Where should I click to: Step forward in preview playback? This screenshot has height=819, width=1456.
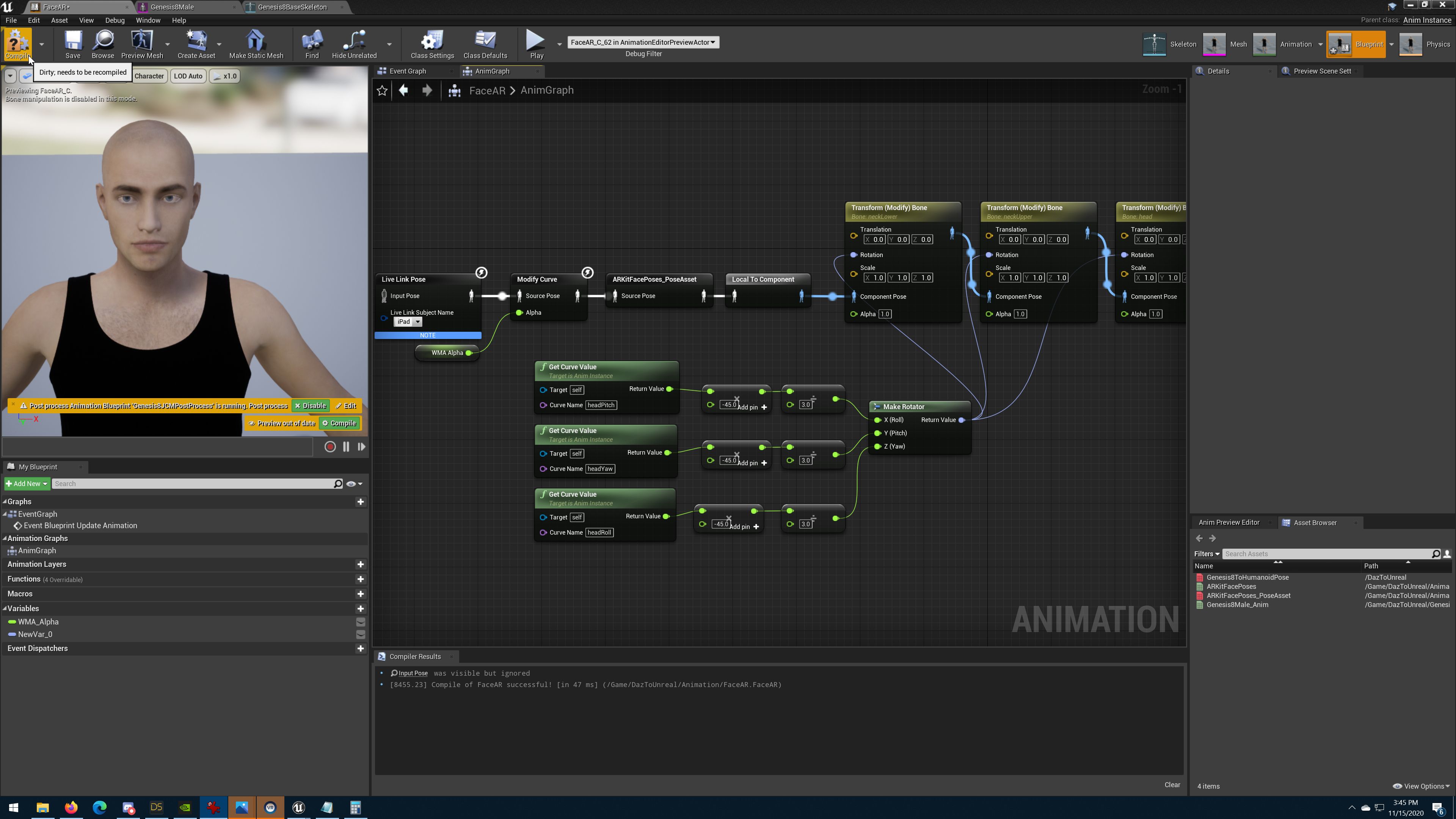[361, 447]
